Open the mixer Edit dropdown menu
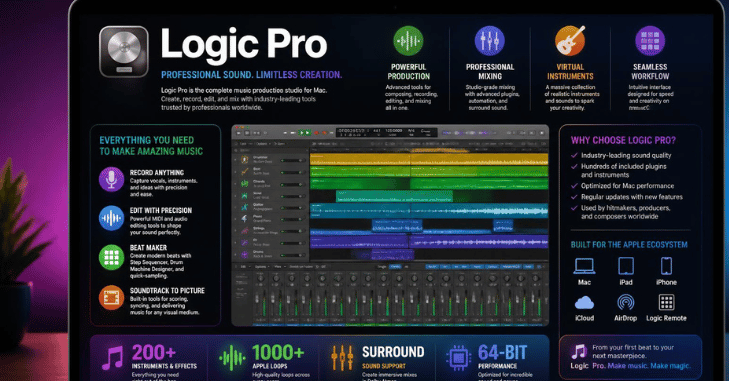 [x=245, y=267]
